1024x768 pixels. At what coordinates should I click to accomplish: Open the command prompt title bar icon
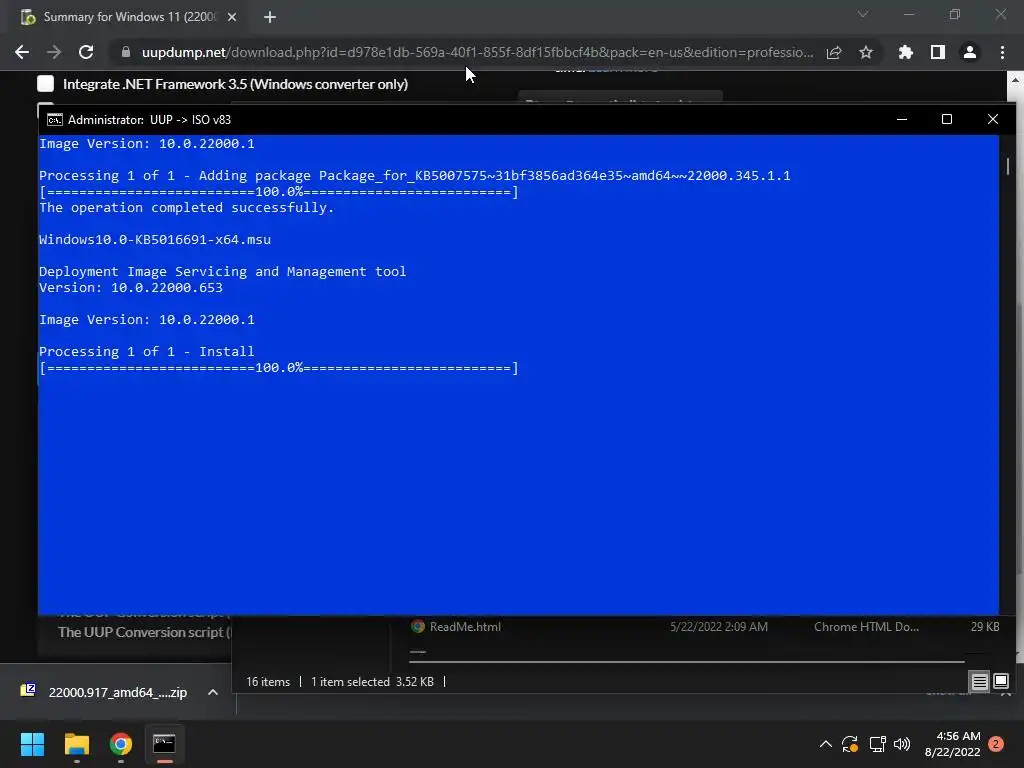coord(55,120)
